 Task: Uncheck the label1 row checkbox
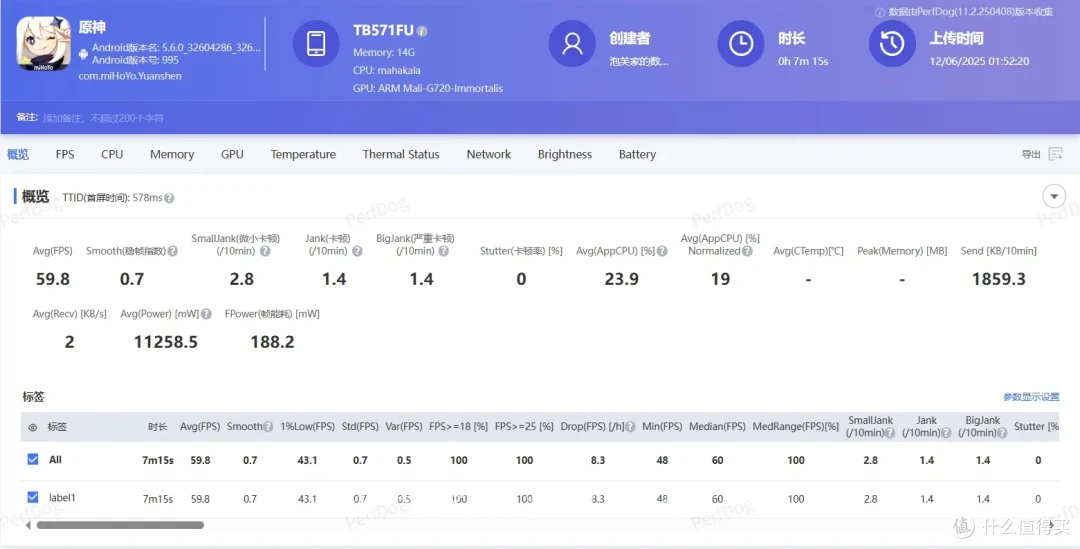pos(32,497)
